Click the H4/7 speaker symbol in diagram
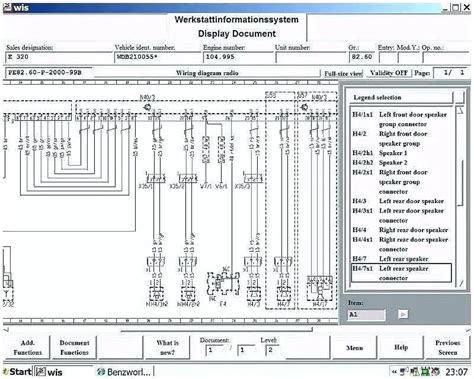Viewport: 474px width, 379px height. [284, 294]
